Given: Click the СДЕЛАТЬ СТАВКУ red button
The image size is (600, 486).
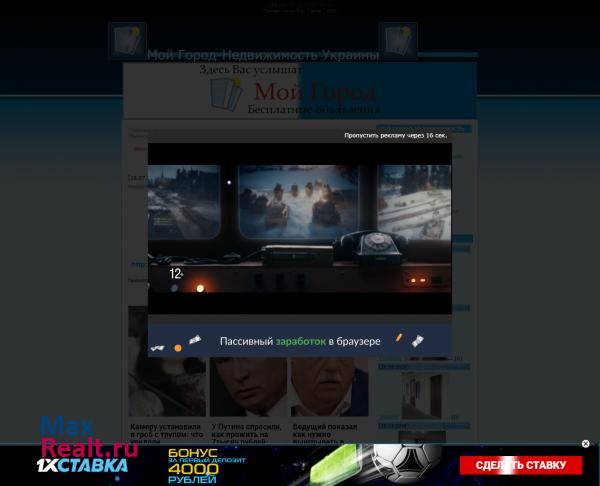Looking at the screenshot, I should 521,465.
